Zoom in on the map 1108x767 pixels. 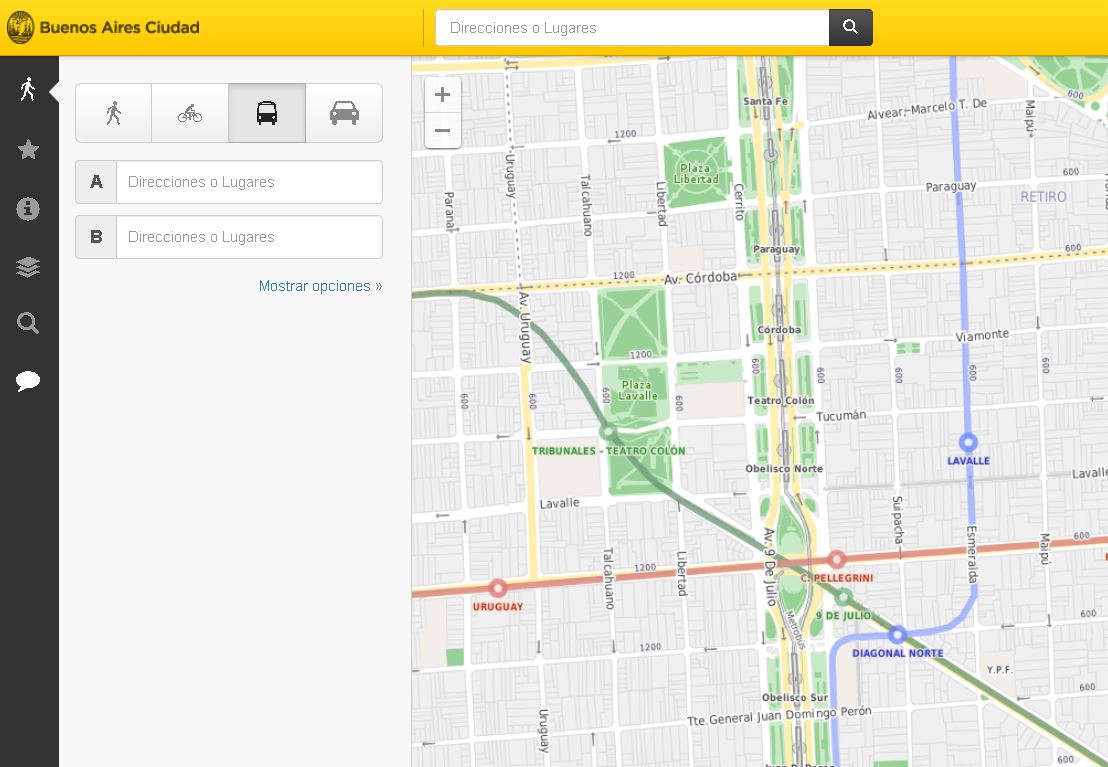click(443, 95)
